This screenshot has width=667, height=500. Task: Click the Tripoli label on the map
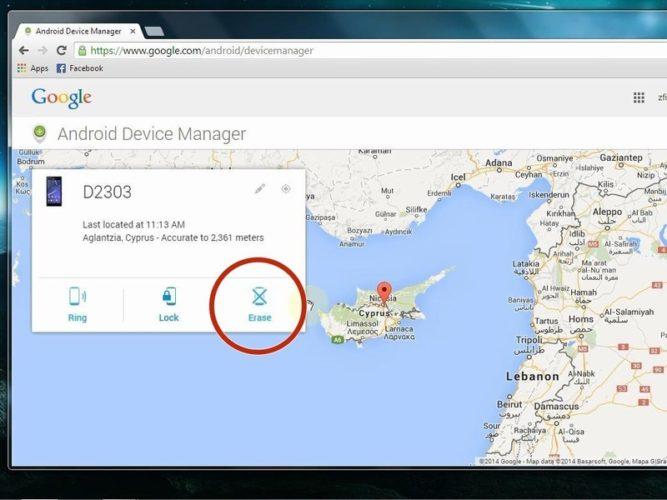coord(529,340)
